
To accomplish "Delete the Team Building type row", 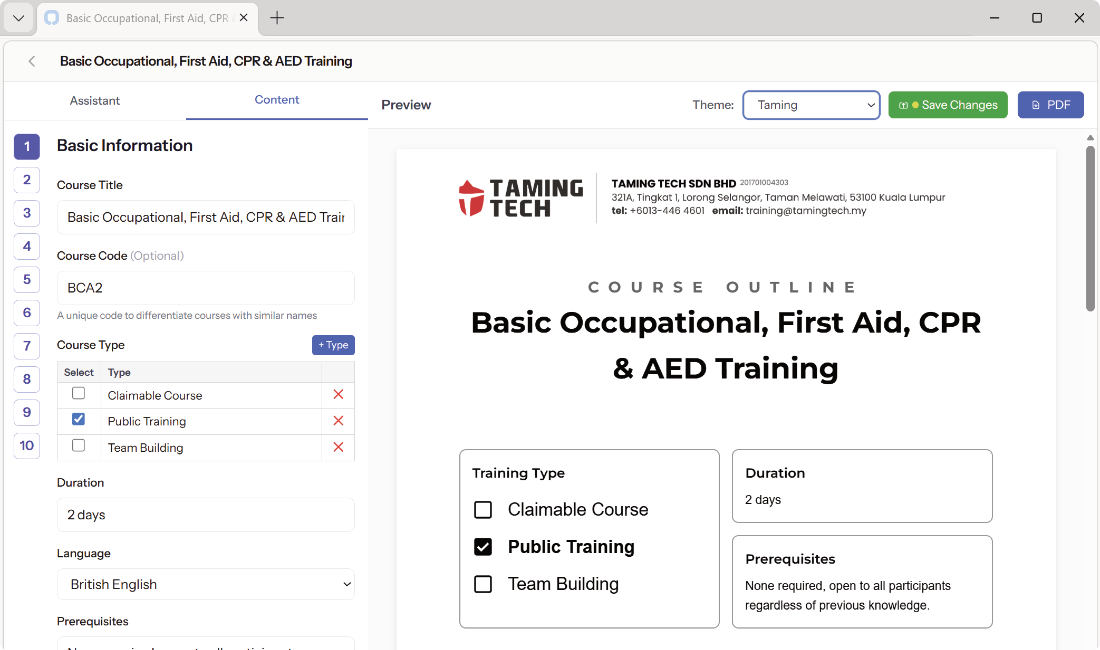I will tap(338, 447).
